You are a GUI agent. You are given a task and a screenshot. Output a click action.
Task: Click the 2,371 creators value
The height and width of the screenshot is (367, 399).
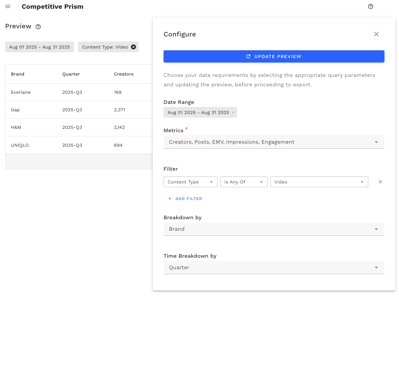tap(119, 110)
